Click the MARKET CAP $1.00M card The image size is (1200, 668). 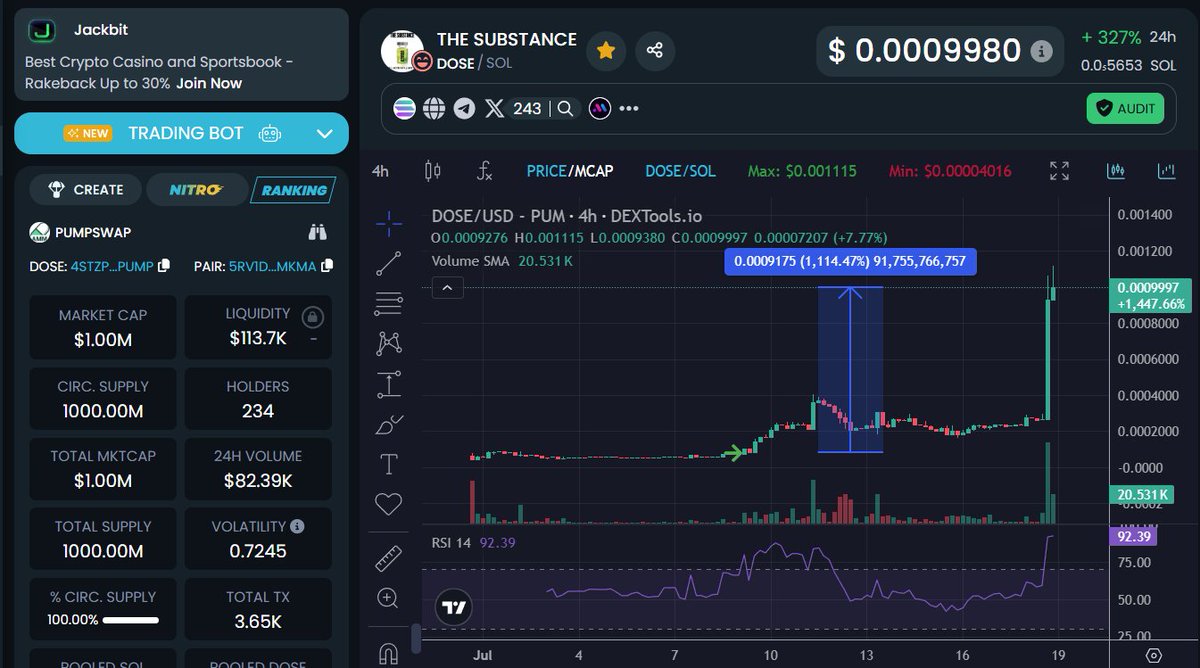click(x=103, y=327)
